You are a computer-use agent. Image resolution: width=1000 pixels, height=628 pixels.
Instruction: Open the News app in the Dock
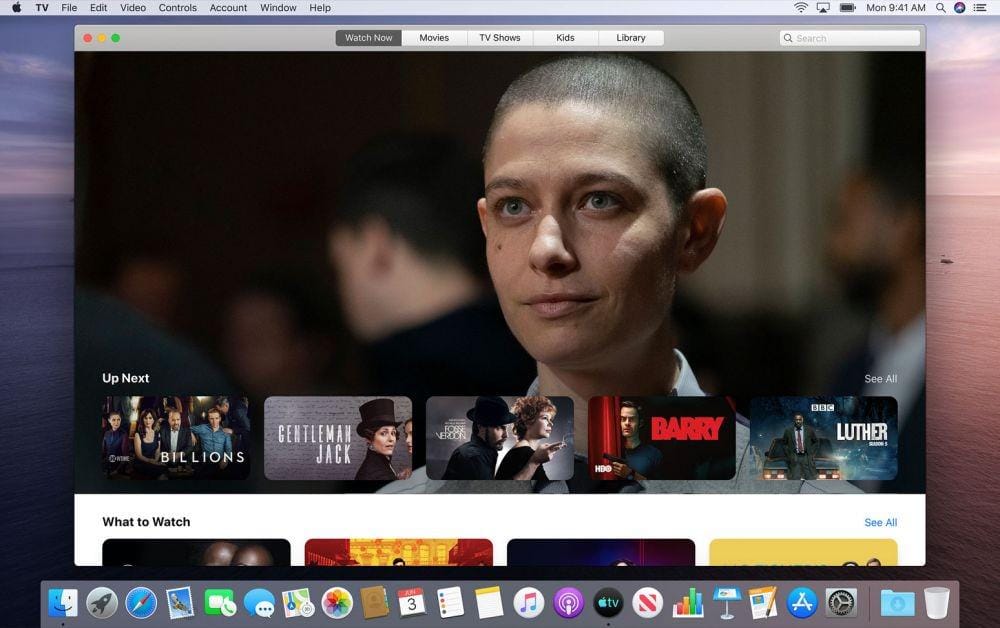pyautogui.click(x=648, y=603)
